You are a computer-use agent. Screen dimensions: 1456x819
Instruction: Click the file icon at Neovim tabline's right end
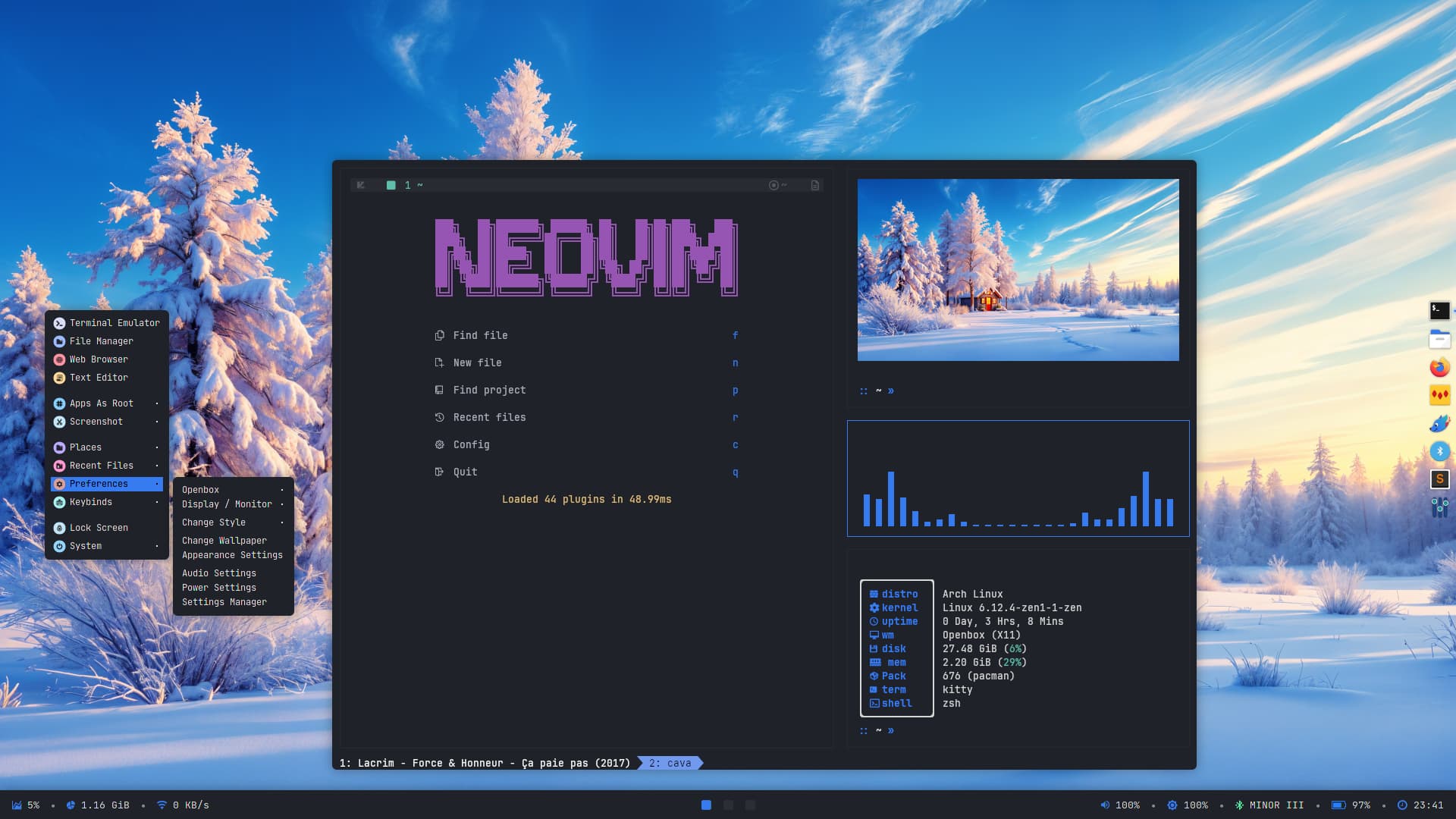(x=815, y=185)
